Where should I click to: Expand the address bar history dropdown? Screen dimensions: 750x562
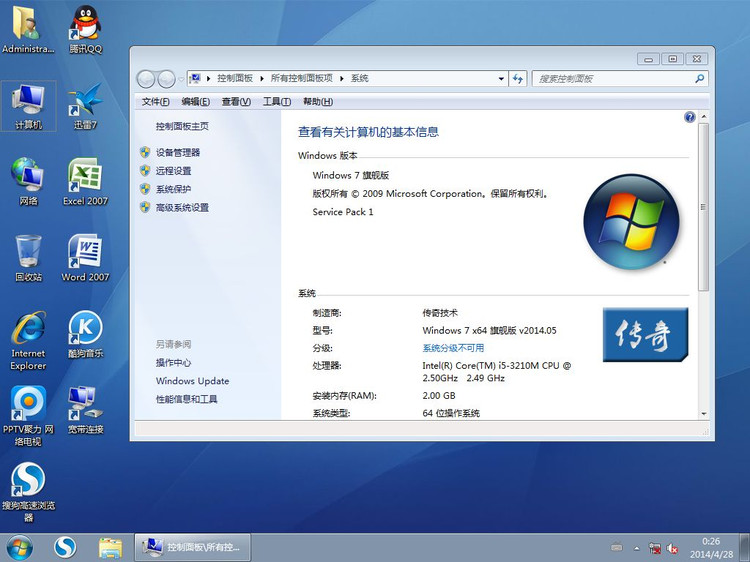click(501, 78)
